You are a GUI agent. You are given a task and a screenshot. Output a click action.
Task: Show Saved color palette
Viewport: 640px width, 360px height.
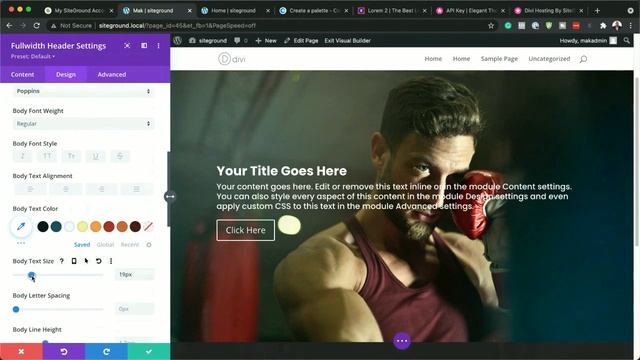(x=82, y=244)
